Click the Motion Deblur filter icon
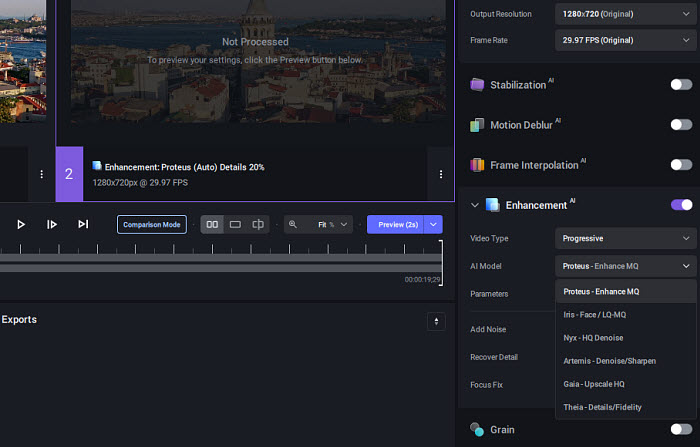This screenshot has width=700, height=447. click(477, 125)
